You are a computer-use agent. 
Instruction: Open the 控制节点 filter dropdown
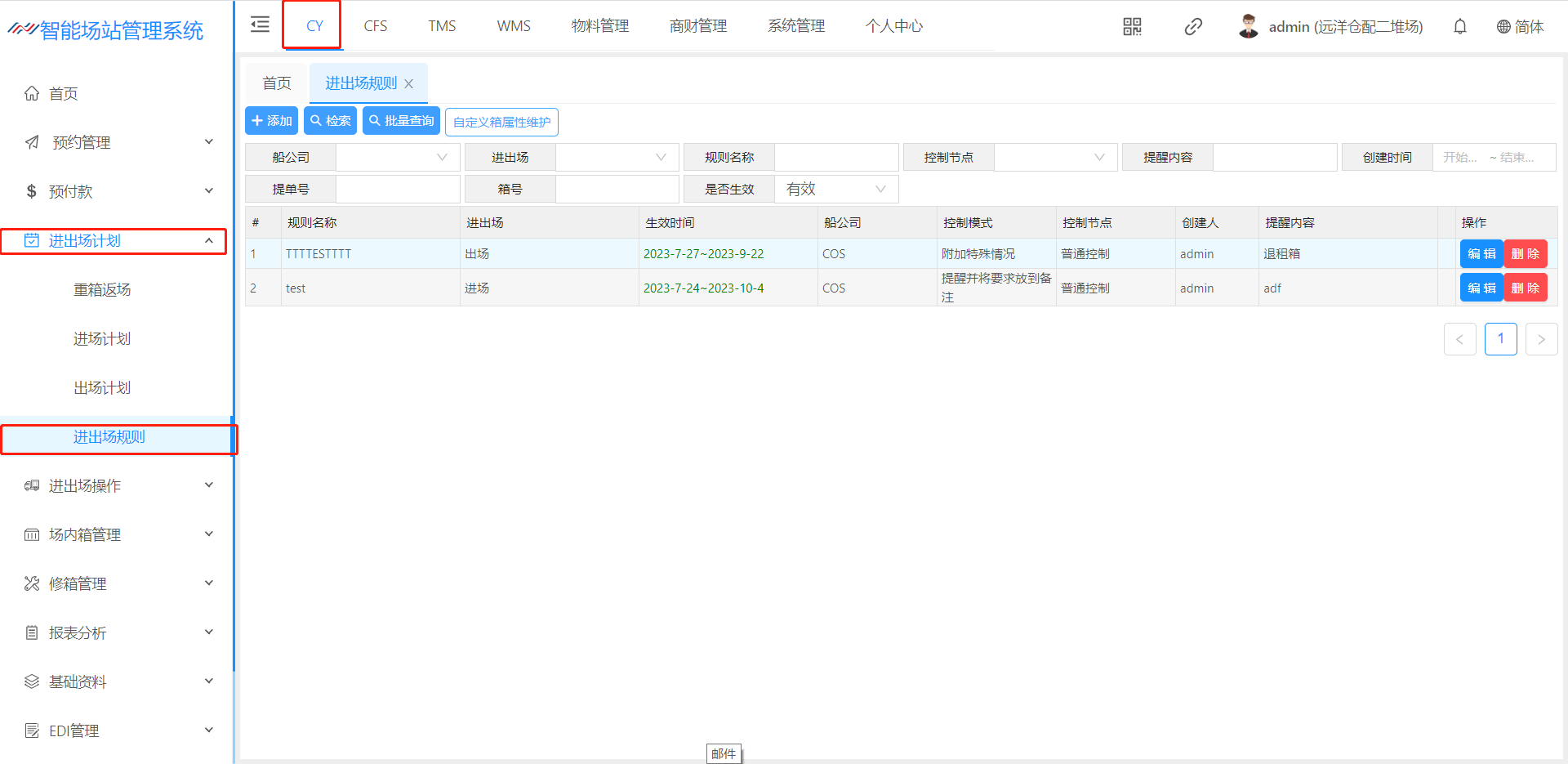(x=1055, y=158)
